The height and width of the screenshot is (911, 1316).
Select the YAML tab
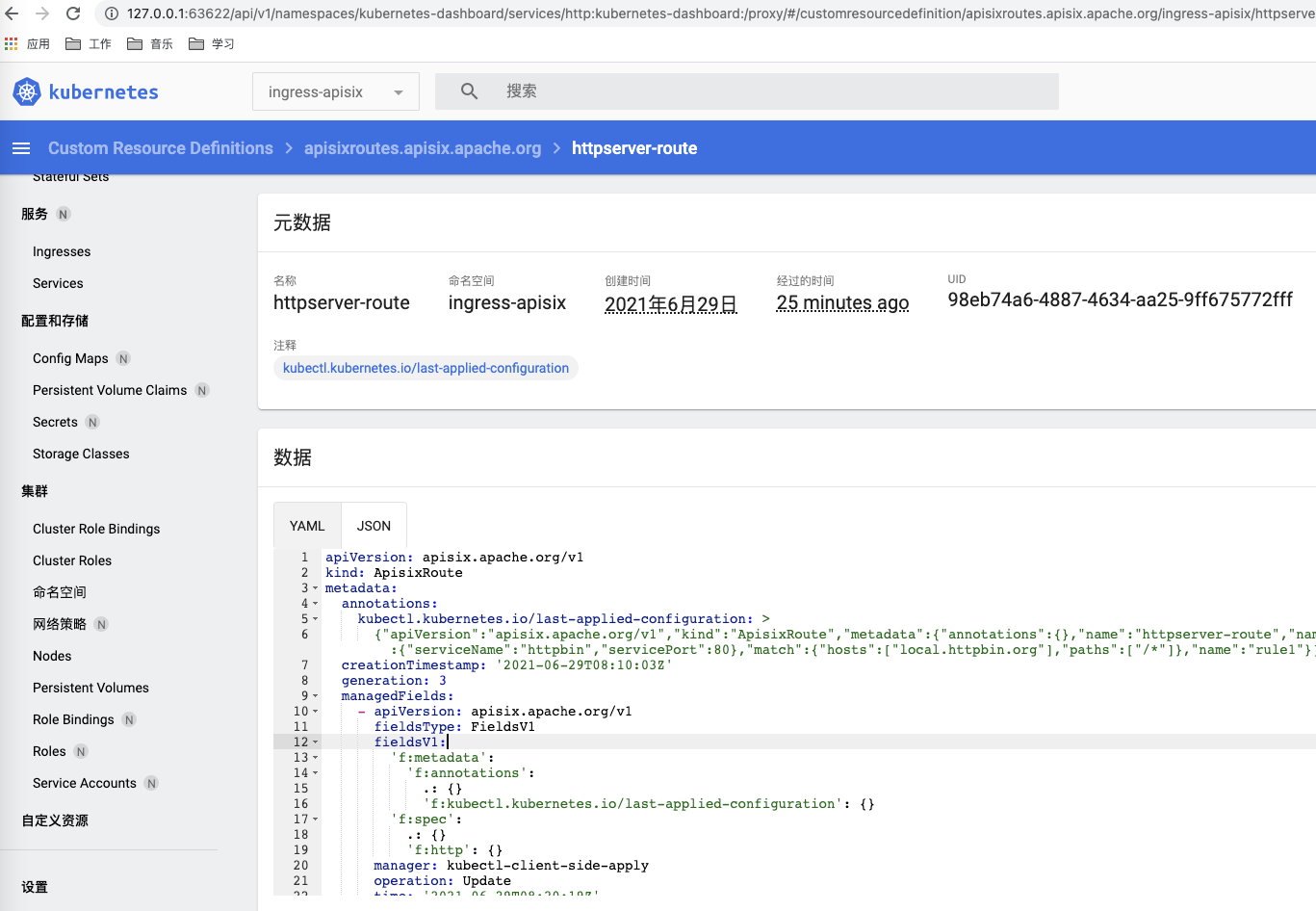coord(306,525)
